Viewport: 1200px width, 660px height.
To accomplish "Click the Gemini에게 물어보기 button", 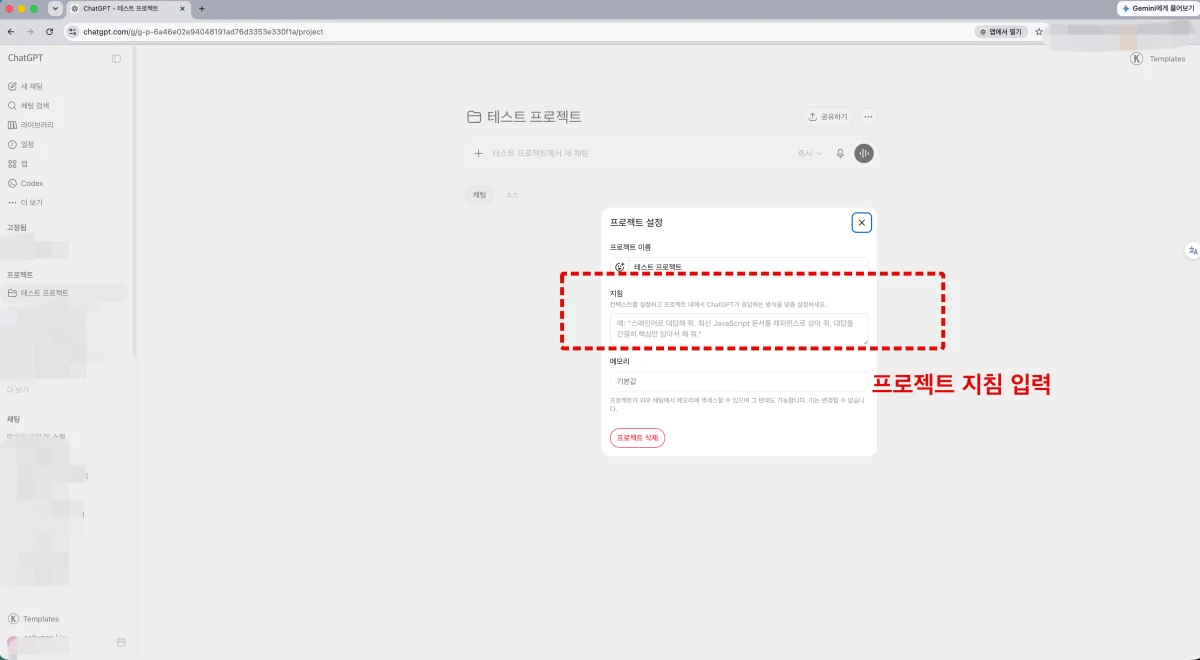I will 1157,8.
